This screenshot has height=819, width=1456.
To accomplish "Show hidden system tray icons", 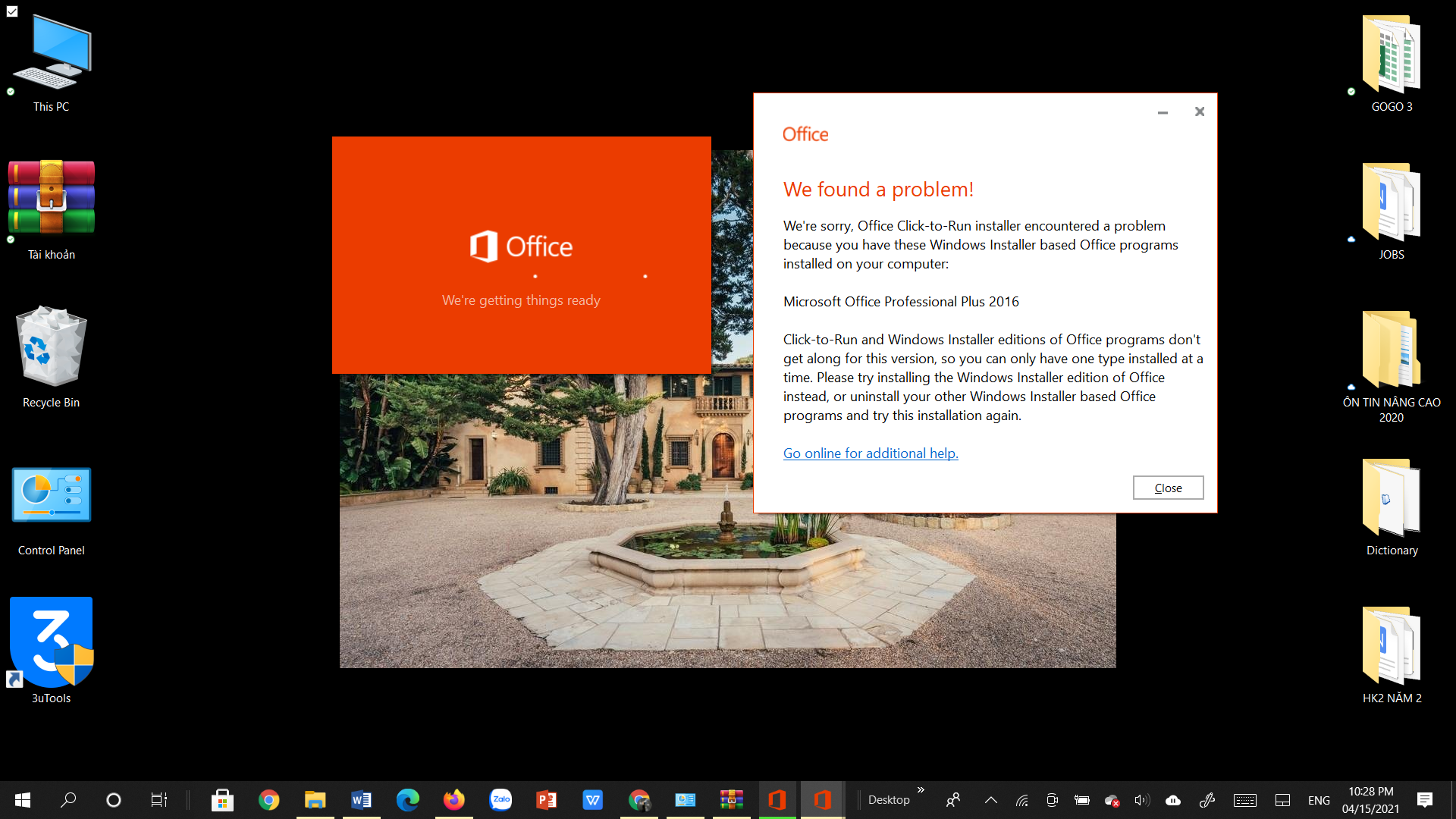I will click(990, 800).
